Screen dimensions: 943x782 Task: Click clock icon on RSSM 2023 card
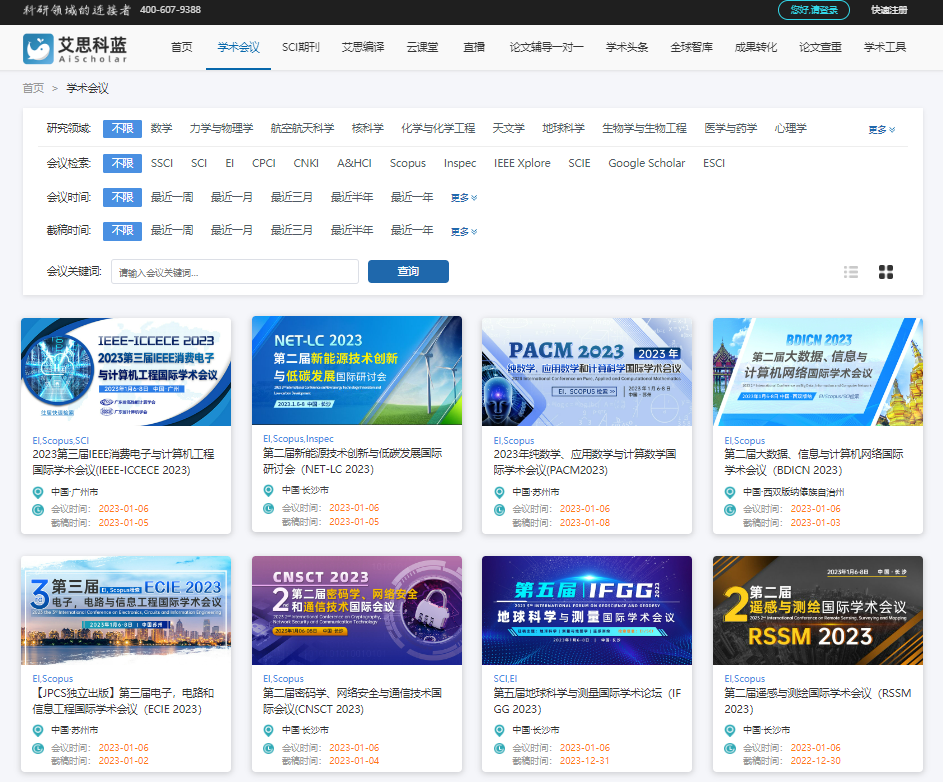point(730,748)
